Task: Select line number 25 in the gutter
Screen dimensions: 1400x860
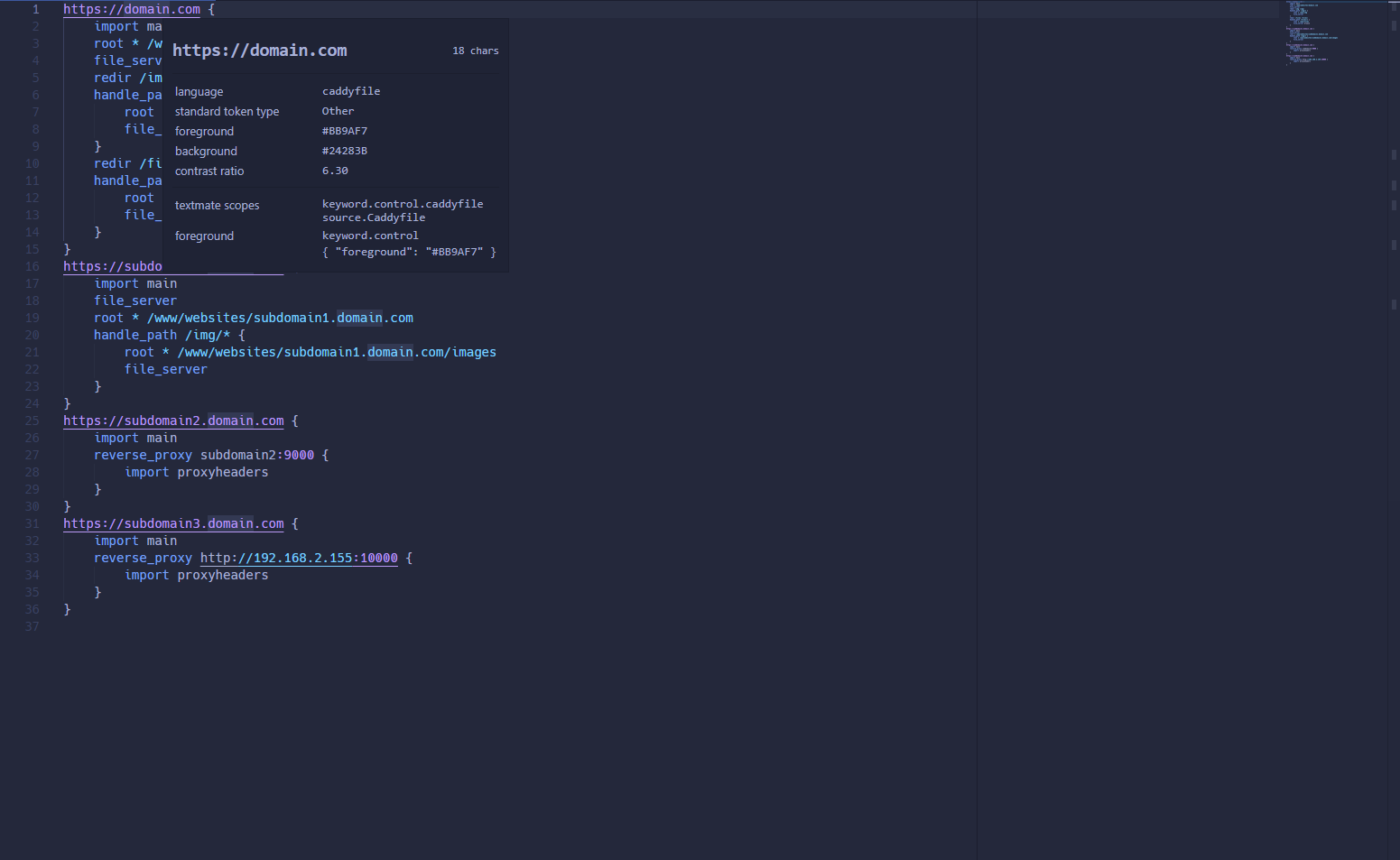Action: (32, 421)
